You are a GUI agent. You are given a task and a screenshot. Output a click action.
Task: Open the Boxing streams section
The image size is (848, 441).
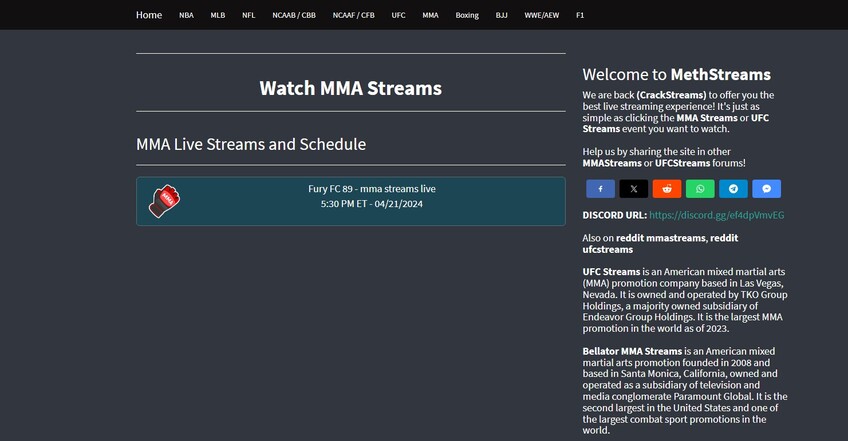click(x=467, y=15)
